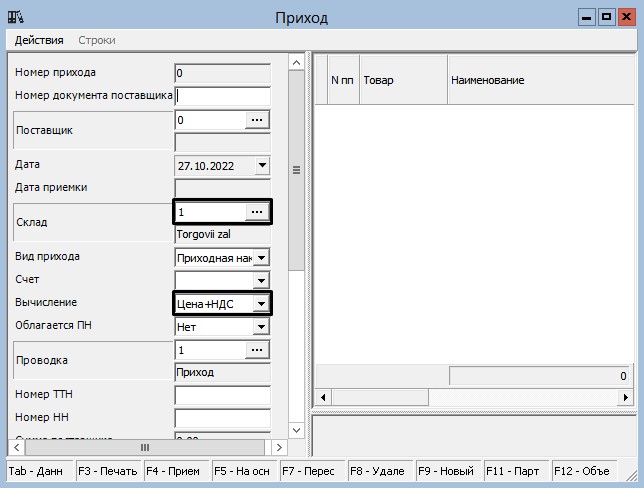This screenshot has height=488, width=644.
Task: Click the Проводка ellipsis browse button
Action: tap(258, 350)
